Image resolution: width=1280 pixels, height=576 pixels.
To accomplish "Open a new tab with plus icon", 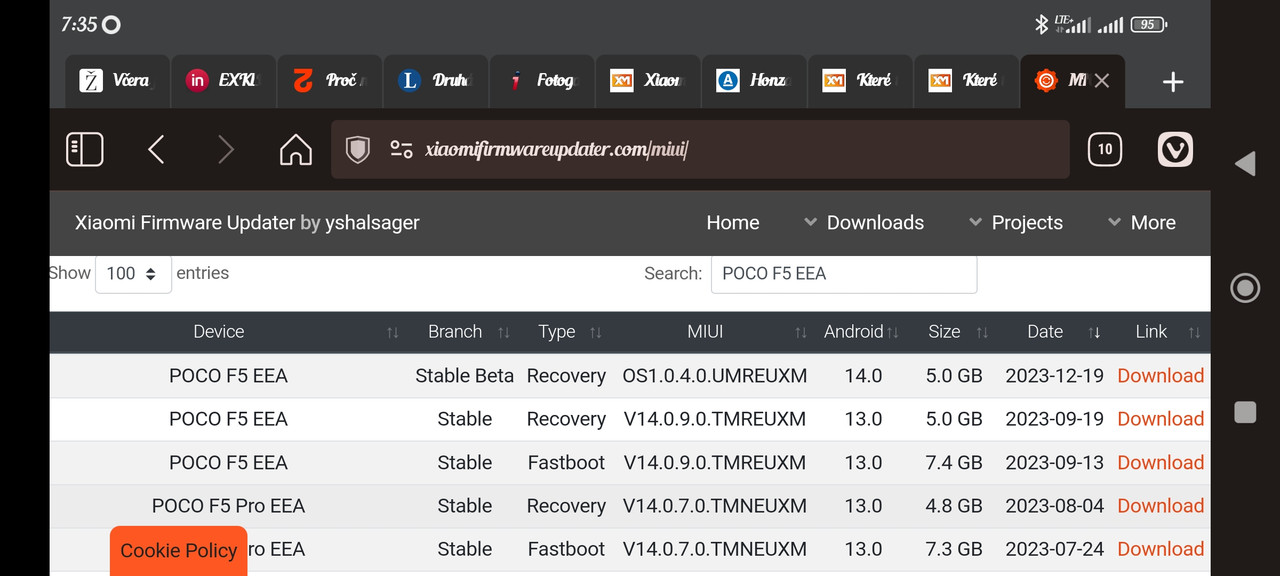I will (x=1173, y=82).
